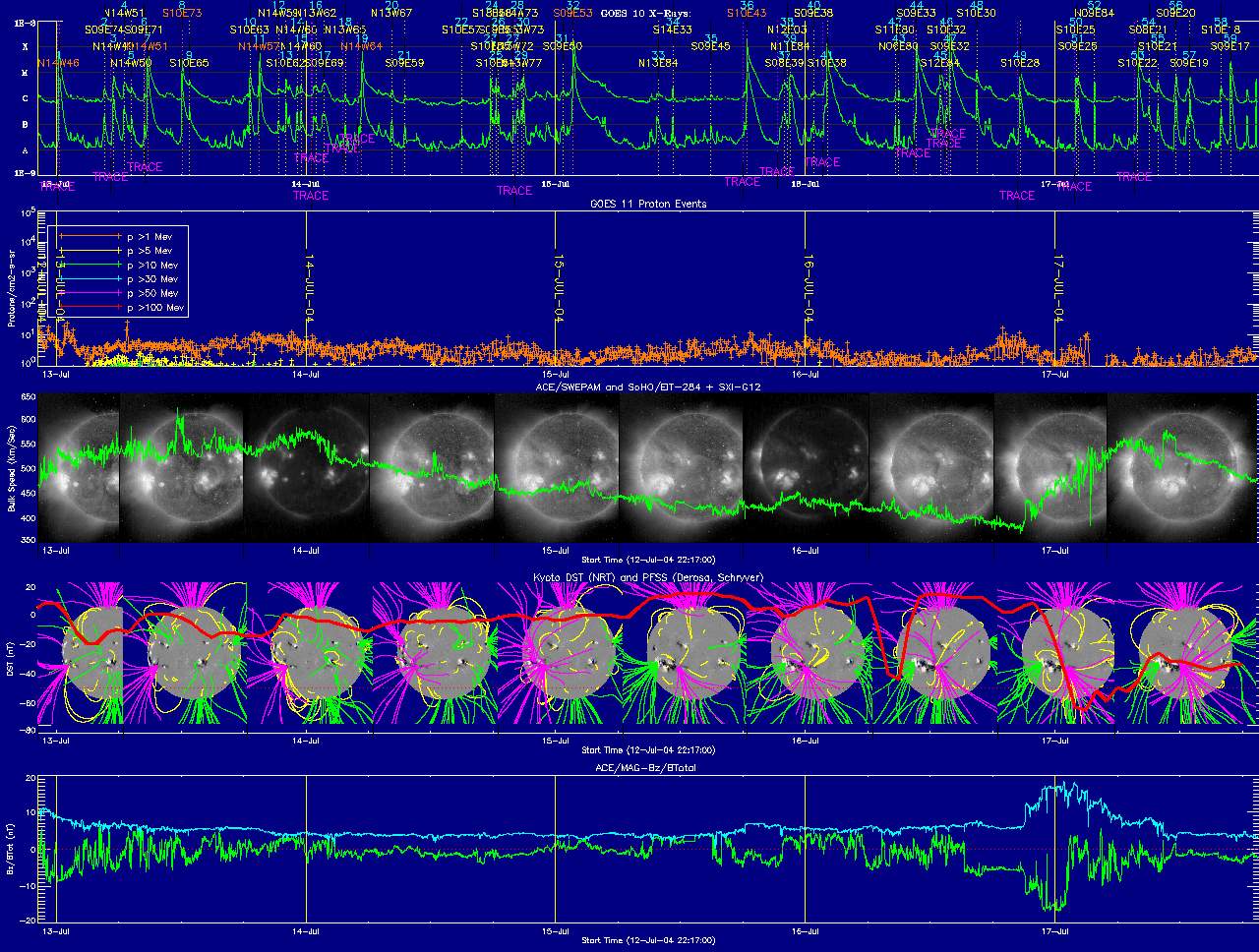Click the orange S10E43 flare label
1259x952 pixels.
tap(746, 13)
